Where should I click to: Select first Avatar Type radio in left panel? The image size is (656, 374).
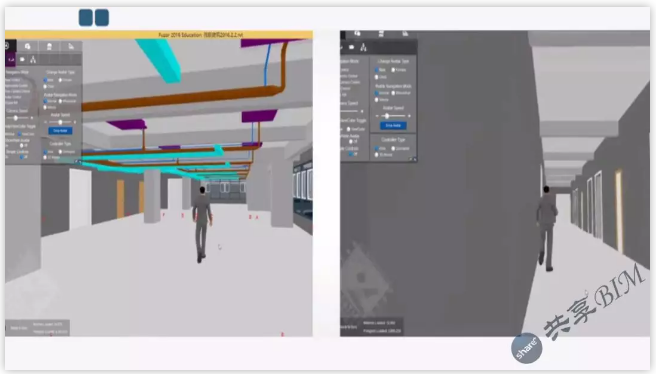coord(45,80)
